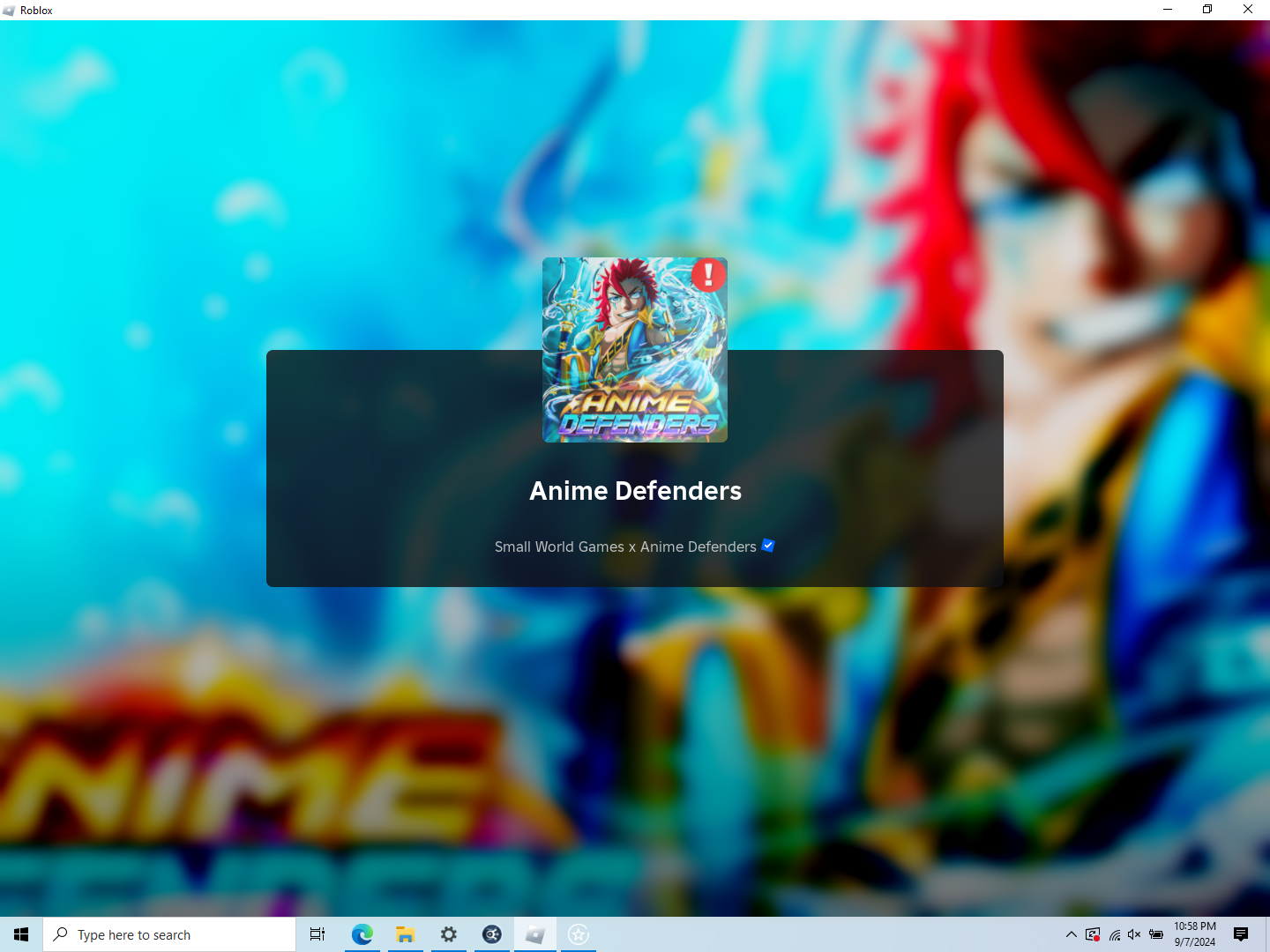Screen dimensions: 1270x952
Task: Open Settings gear from the taskbar
Action: coord(449,934)
